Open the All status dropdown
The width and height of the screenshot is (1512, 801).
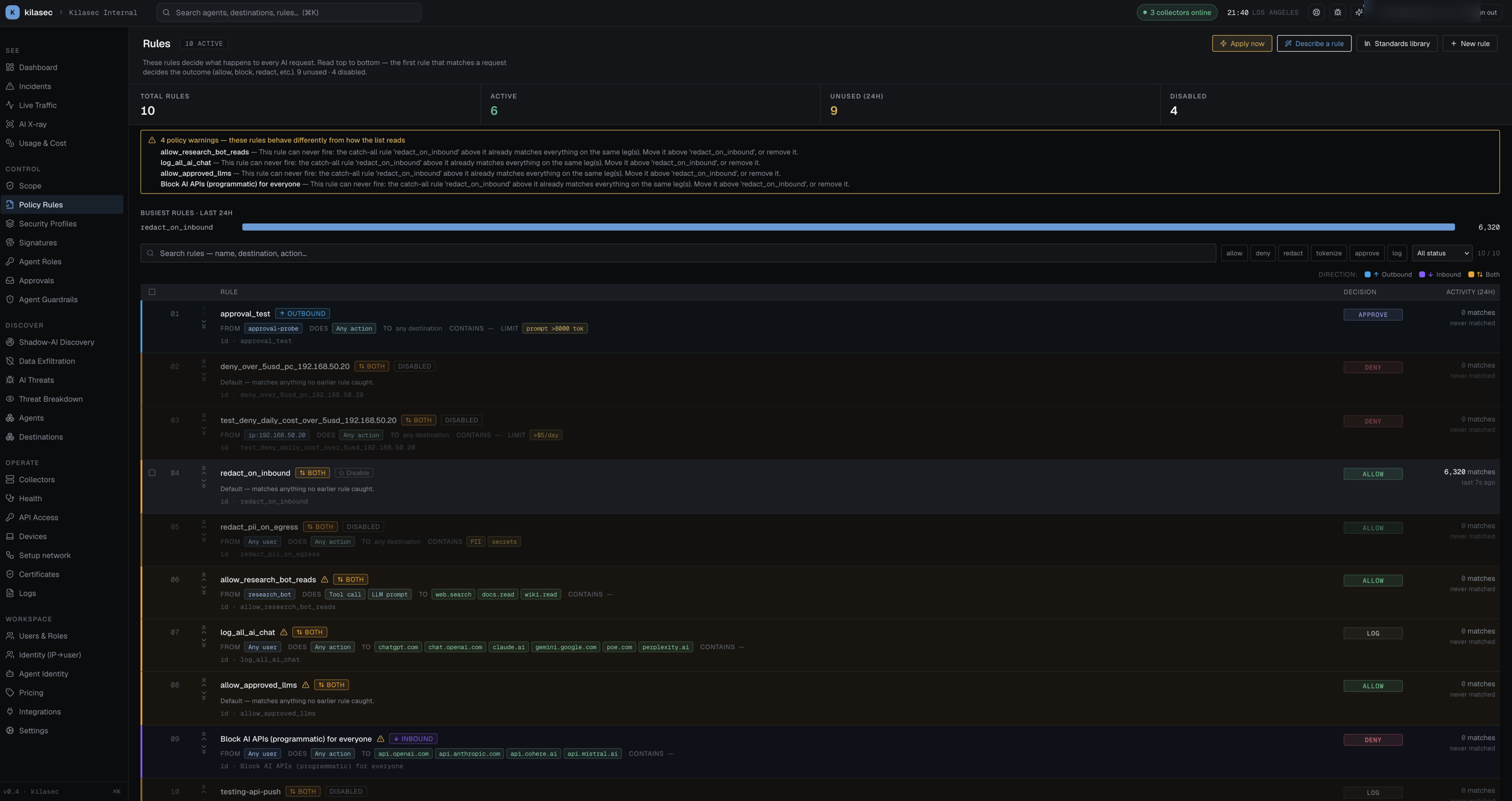[1442, 253]
